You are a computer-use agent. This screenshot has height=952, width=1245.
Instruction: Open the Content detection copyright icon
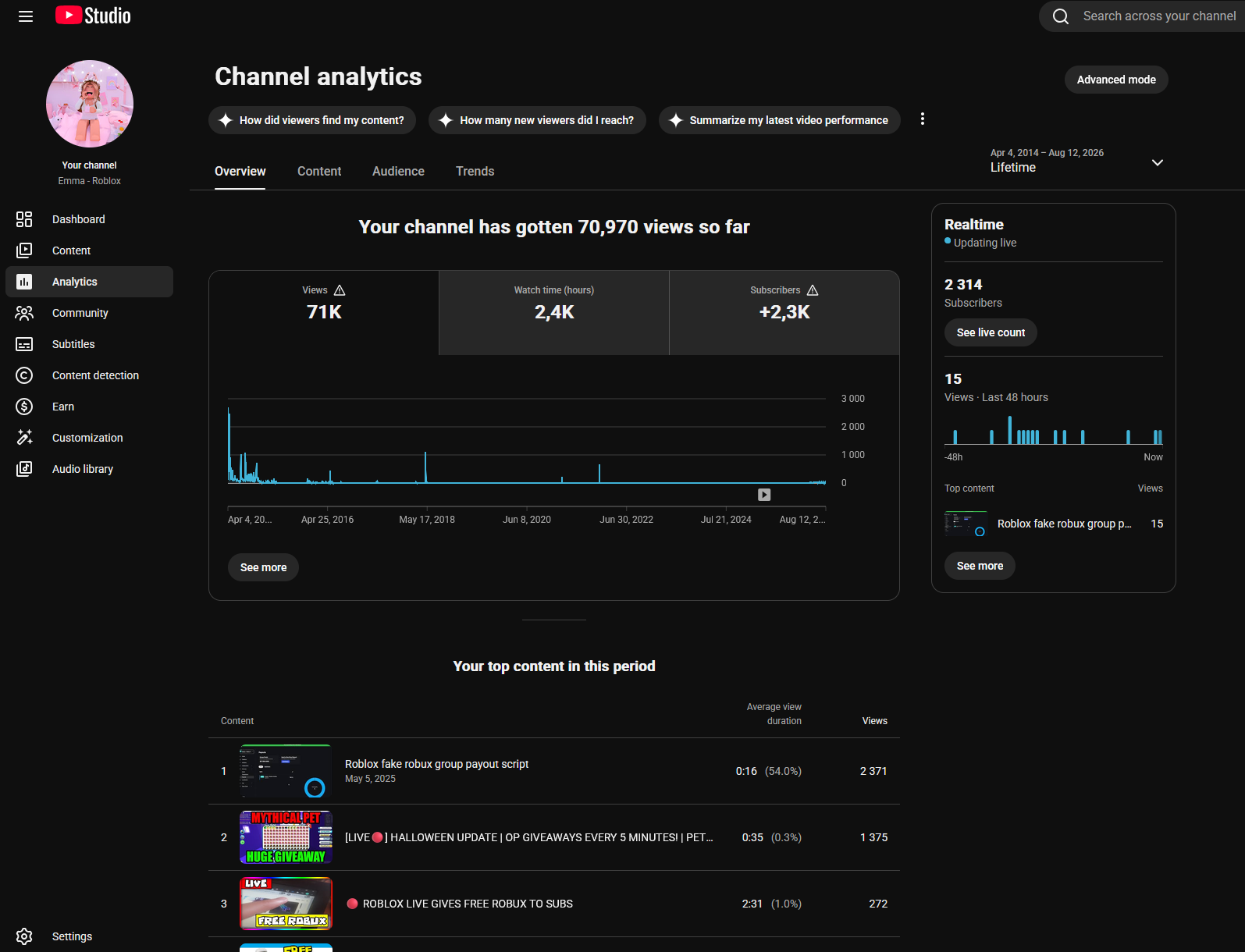tap(24, 375)
